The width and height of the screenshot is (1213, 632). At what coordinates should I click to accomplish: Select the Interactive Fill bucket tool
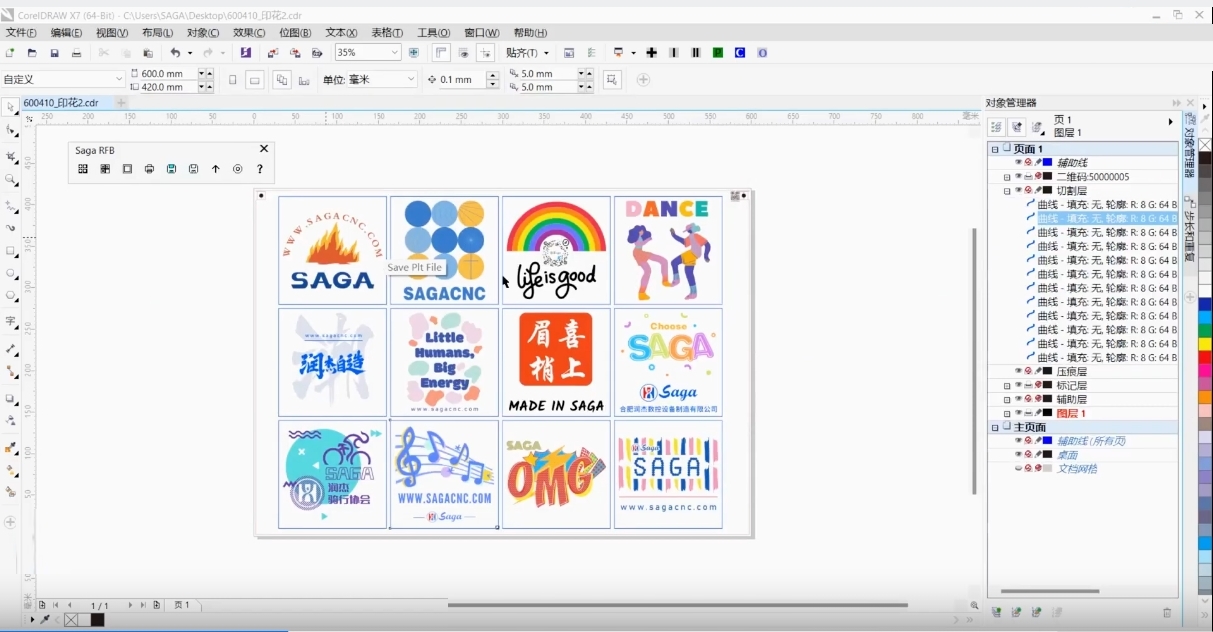(x=10, y=470)
